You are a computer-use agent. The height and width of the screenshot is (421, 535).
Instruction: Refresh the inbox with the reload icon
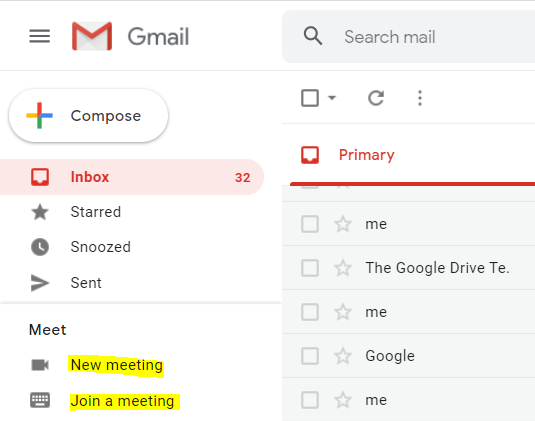click(376, 98)
